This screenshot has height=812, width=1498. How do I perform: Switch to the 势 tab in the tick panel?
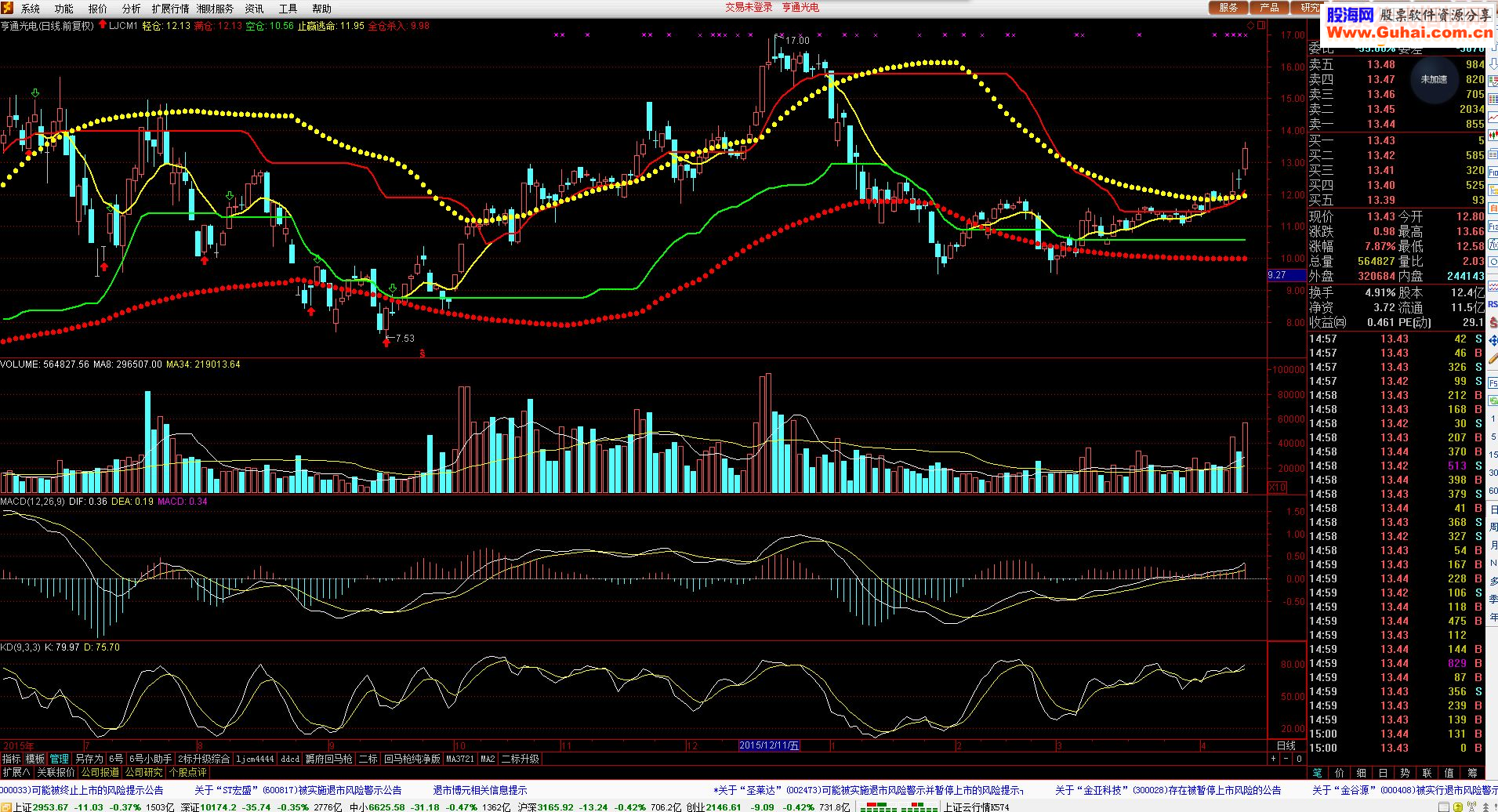point(1405,773)
